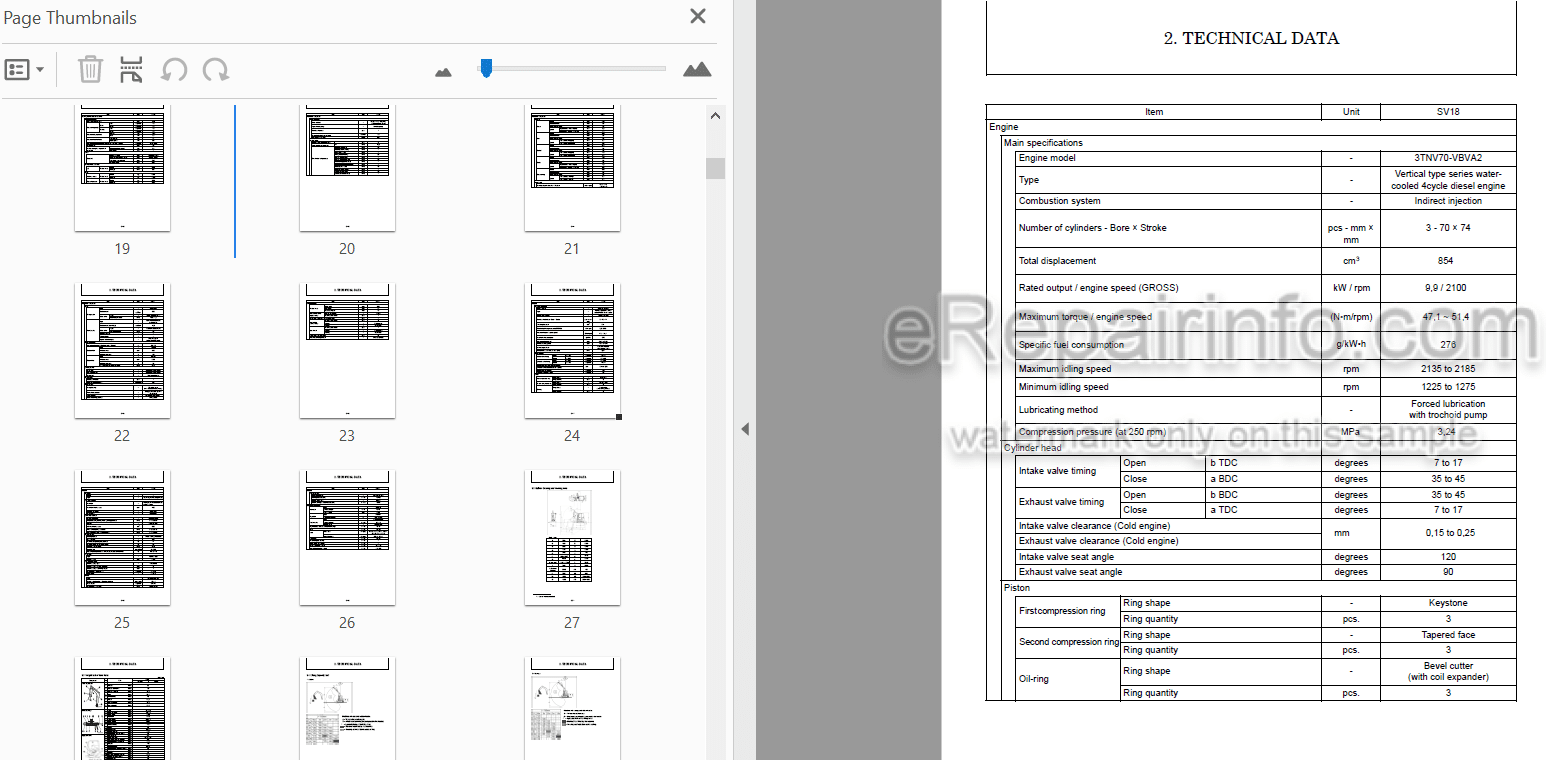Click the 'Cylinder head' section label
The width and height of the screenshot is (1546, 760).
pos(1033,448)
